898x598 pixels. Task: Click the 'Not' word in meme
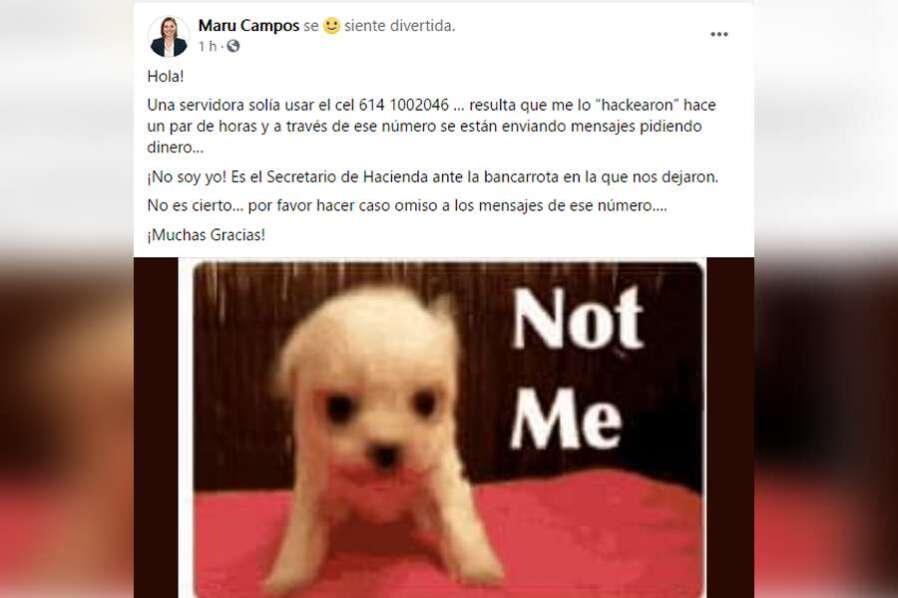click(577, 318)
